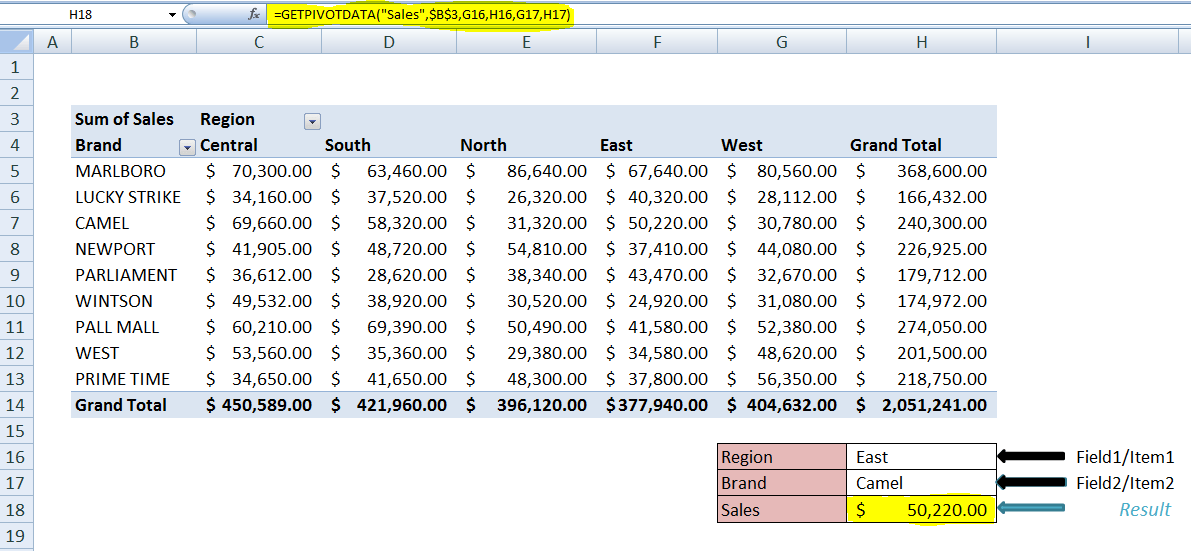
Task: Click the cell with 2,051,241.00
Action: click(x=921, y=405)
